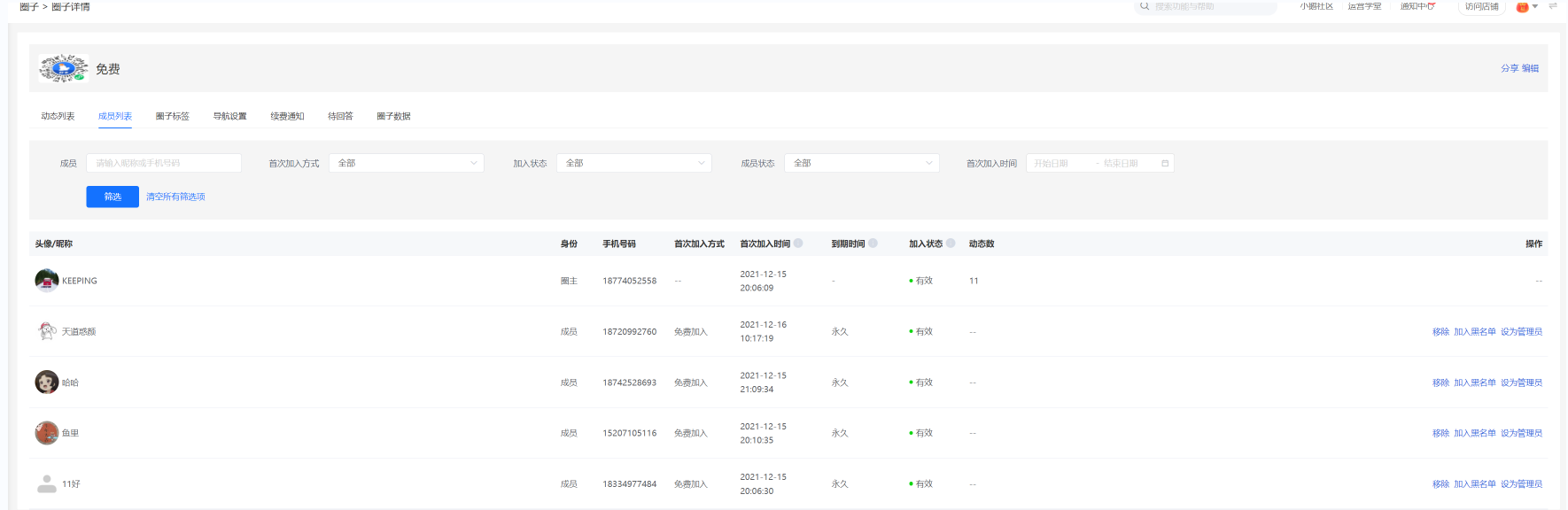Click the calendar icon in the date range field
This screenshot has height=510, width=1568.
click(1165, 164)
